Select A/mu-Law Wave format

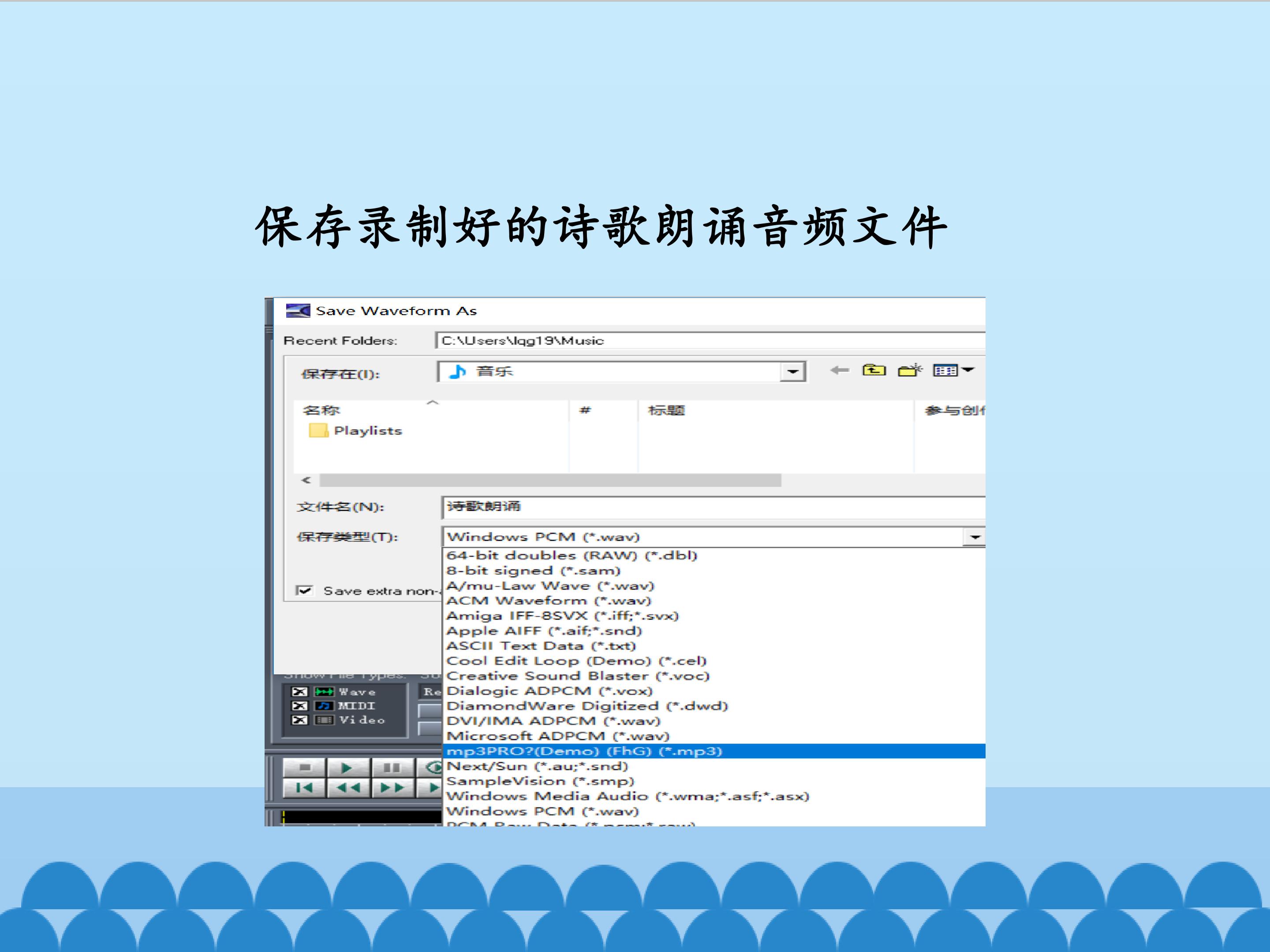coord(714,585)
